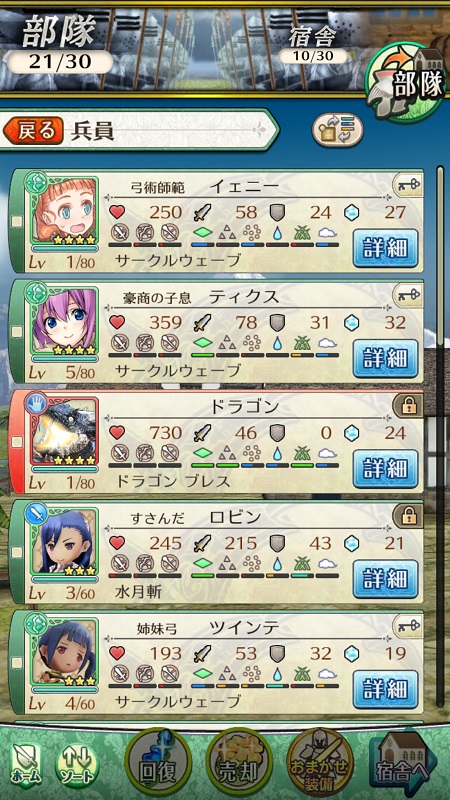Screen dimensions: 450x800
Task: Select the 売却 sell icon
Action: [239, 763]
